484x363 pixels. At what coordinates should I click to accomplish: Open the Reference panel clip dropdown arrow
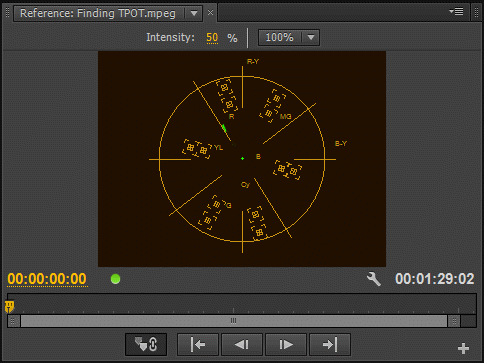point(194,13)
